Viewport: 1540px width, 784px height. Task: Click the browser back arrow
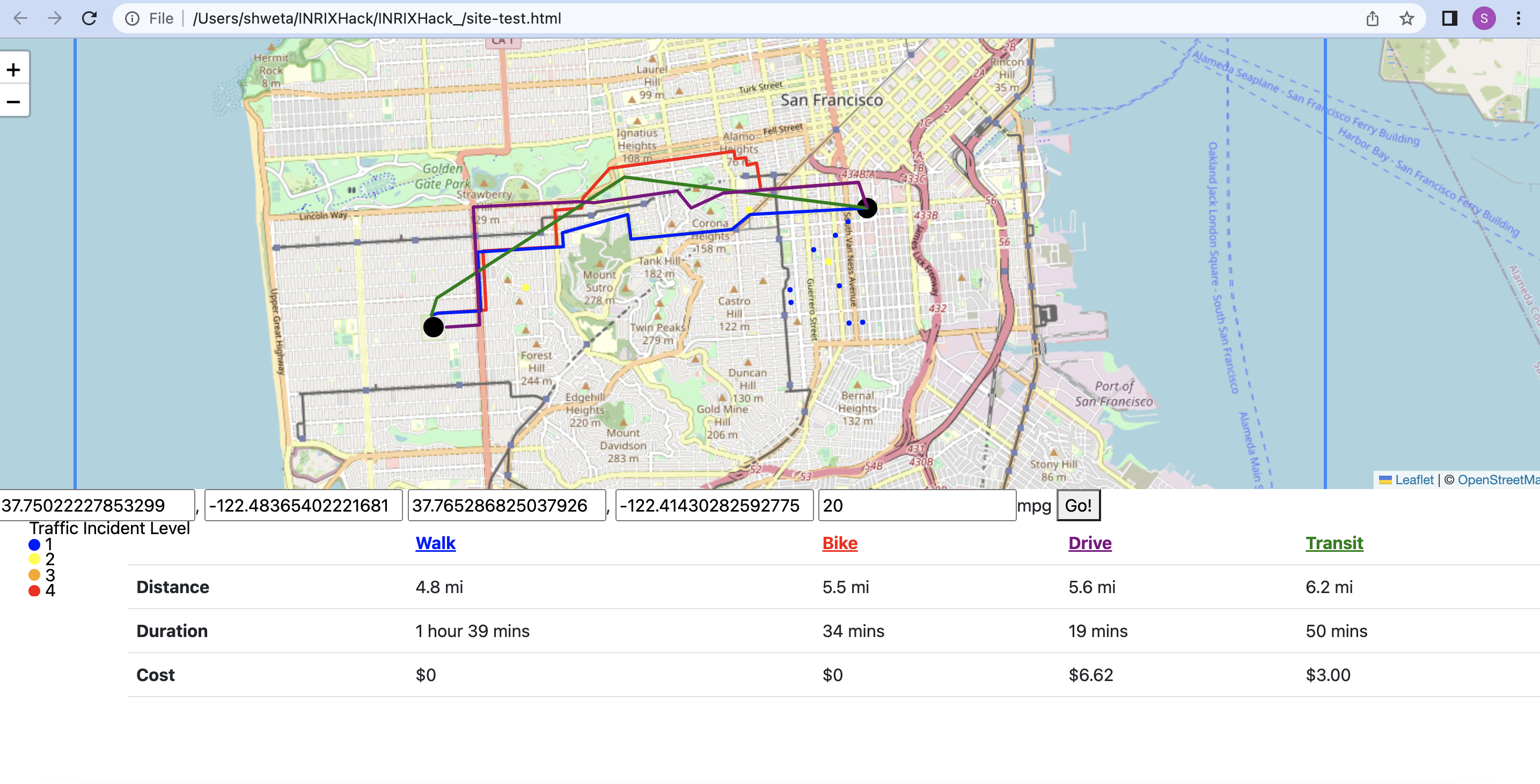point(20,19)
